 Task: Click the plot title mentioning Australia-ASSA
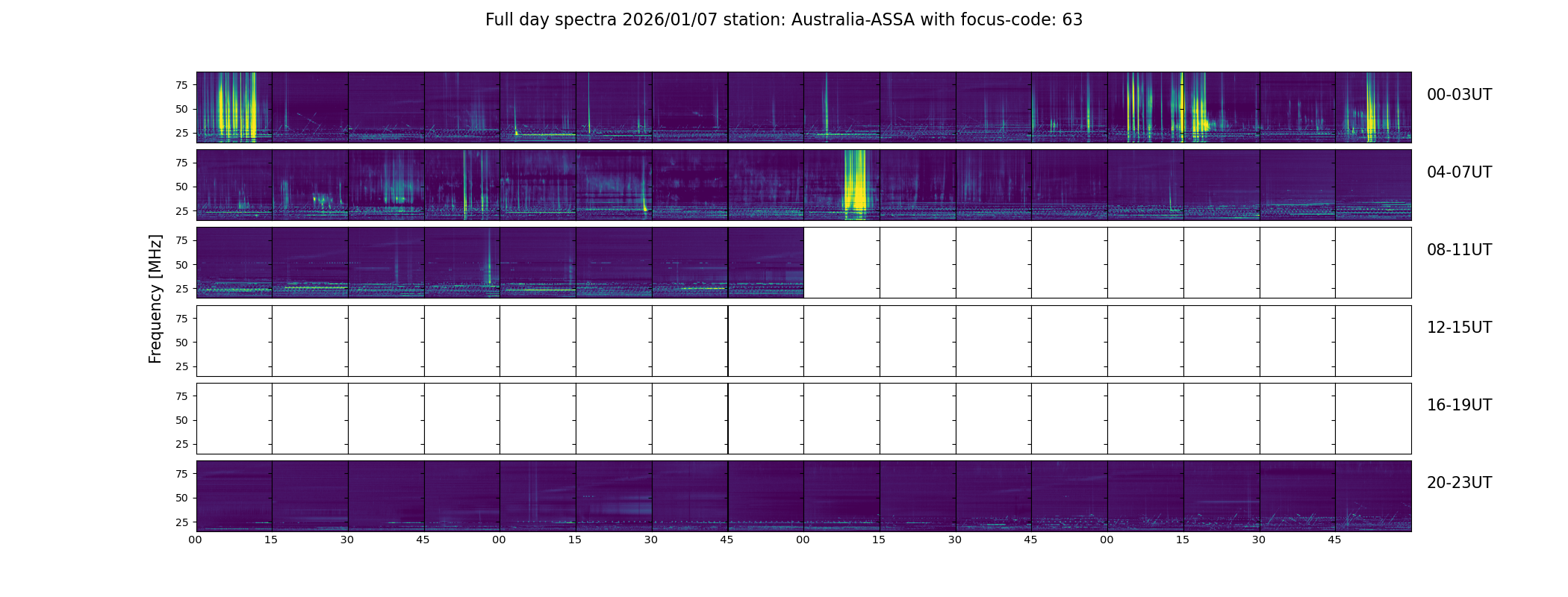783,20
